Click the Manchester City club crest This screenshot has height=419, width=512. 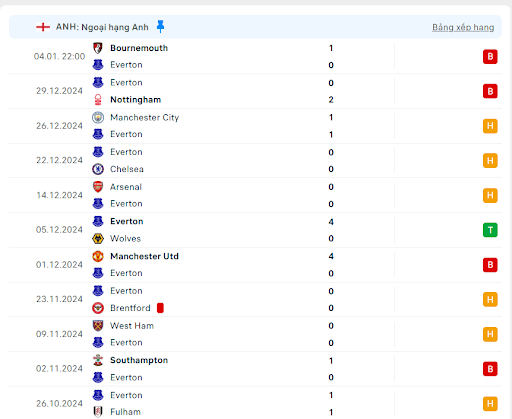(x=98, y=117)
